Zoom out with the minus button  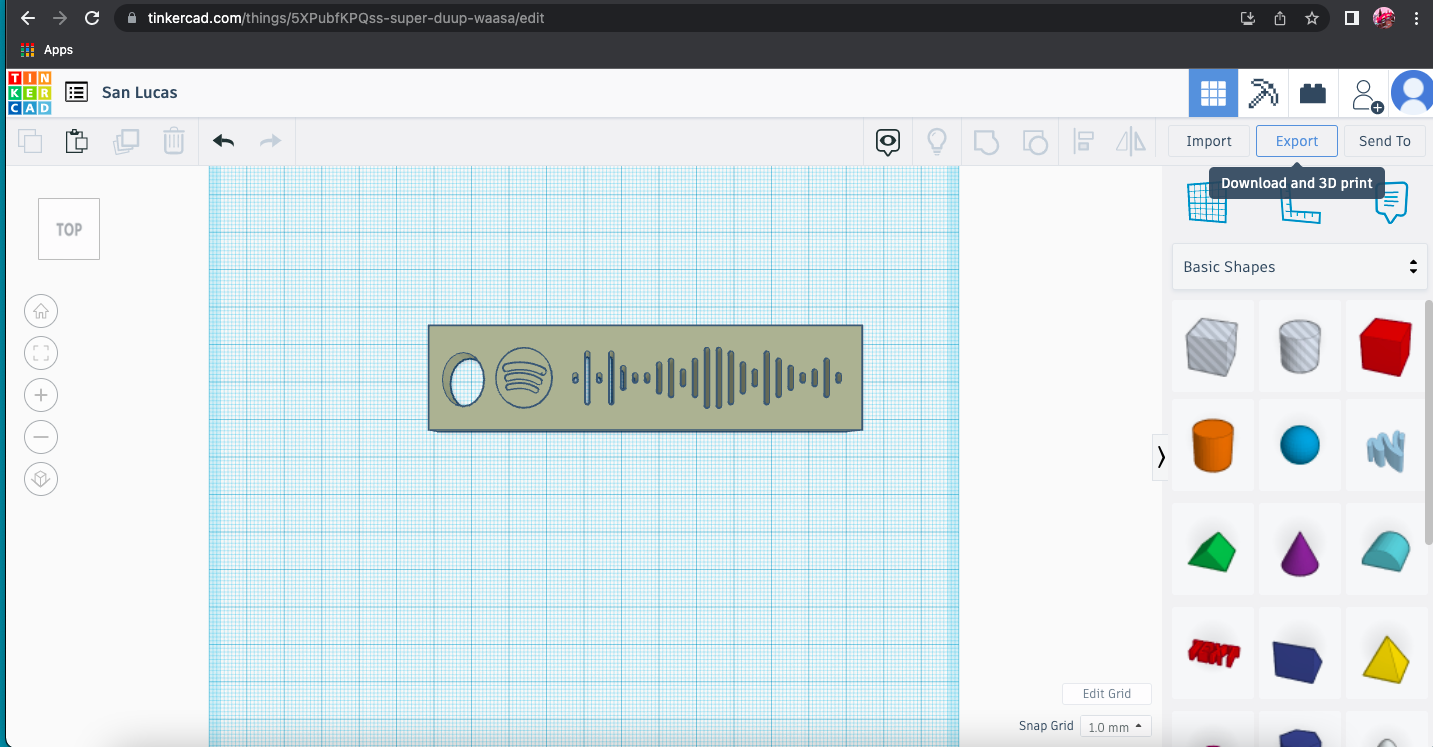(x=41, y=437)
